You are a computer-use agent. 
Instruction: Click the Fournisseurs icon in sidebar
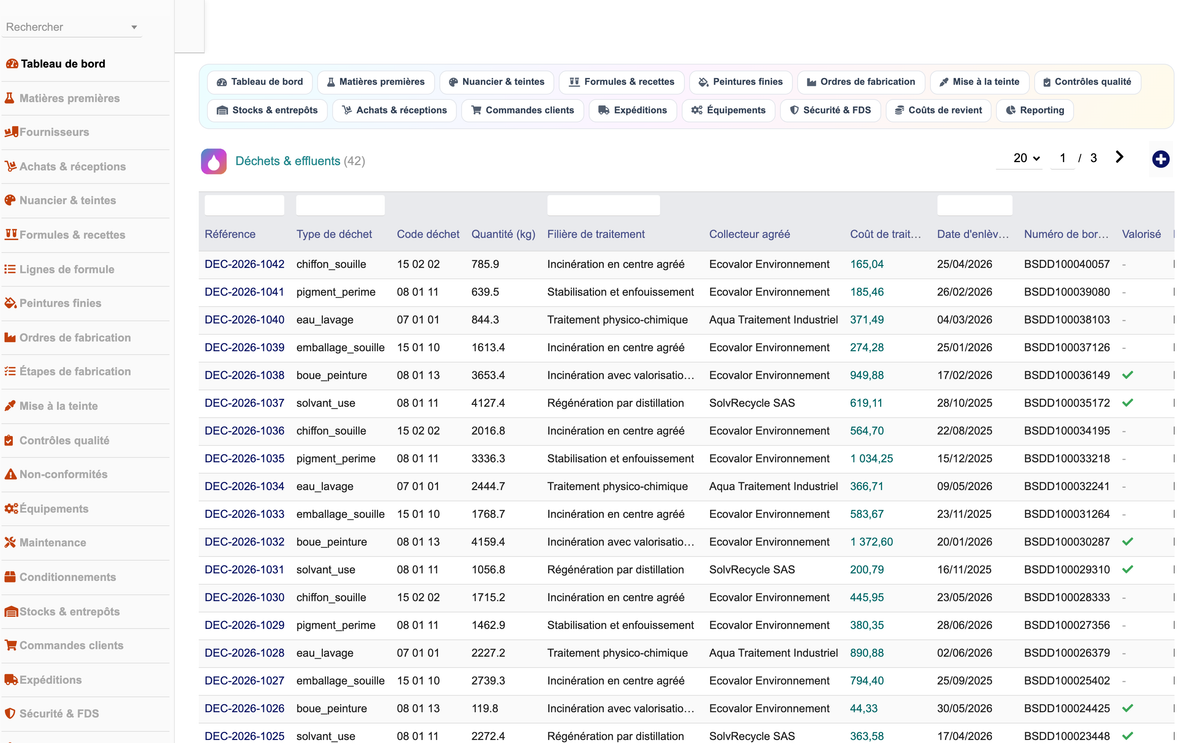(x=11, y=132)
